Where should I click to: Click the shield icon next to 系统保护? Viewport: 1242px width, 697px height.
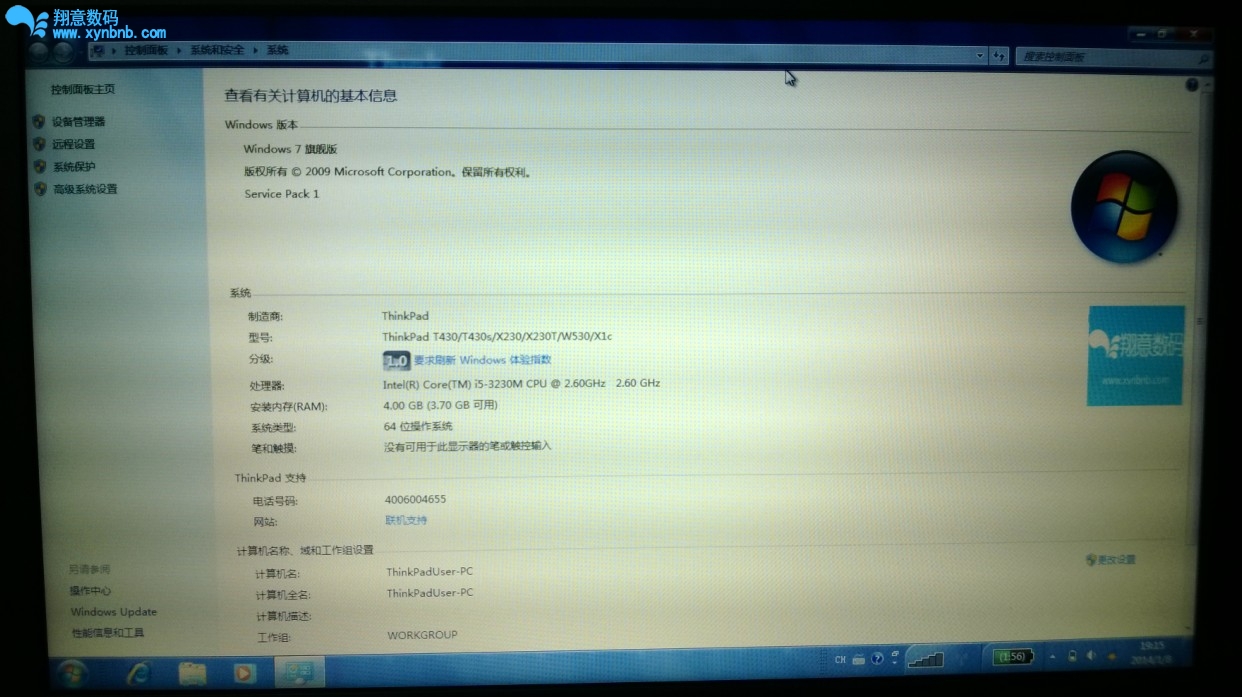(40, 166)
